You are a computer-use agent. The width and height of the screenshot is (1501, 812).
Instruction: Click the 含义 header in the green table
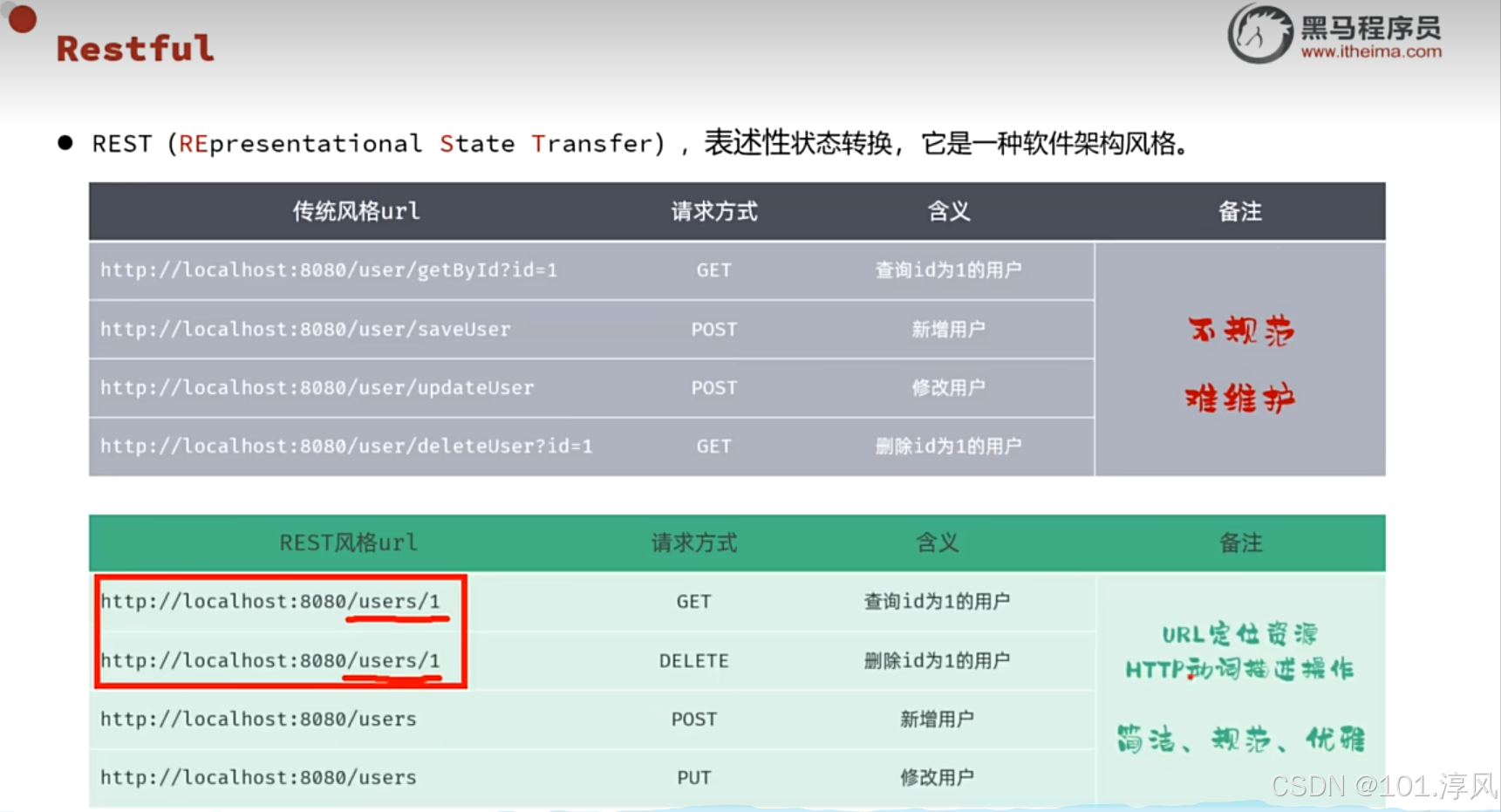click(x=937, y=543)
